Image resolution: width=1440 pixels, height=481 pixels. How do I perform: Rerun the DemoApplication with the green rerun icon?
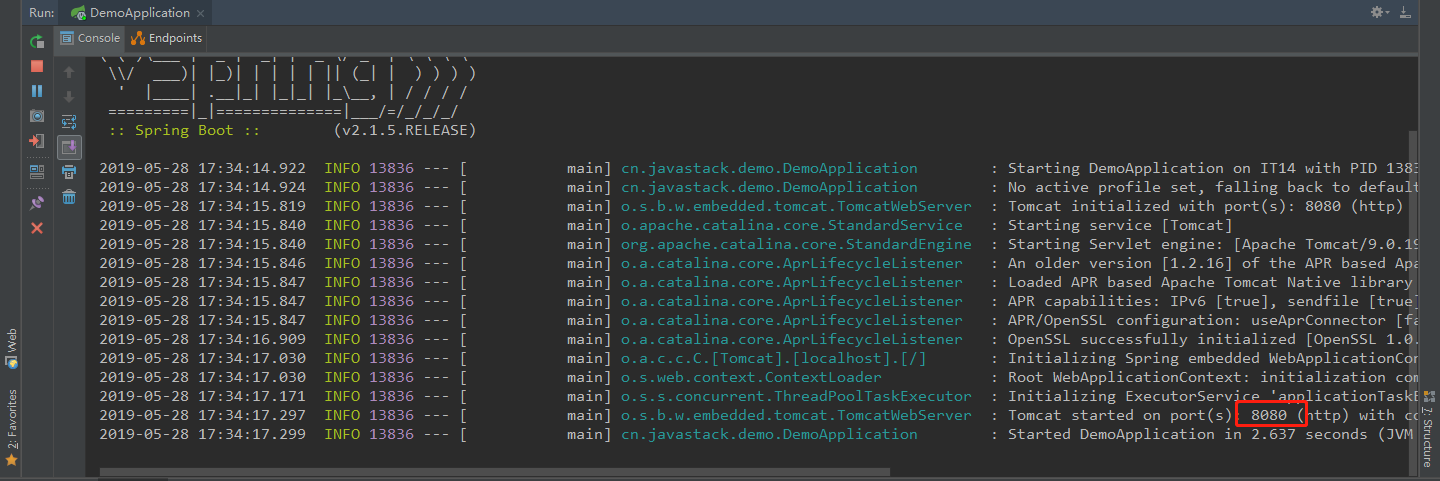pyautogui.click(x=37, y=41)
